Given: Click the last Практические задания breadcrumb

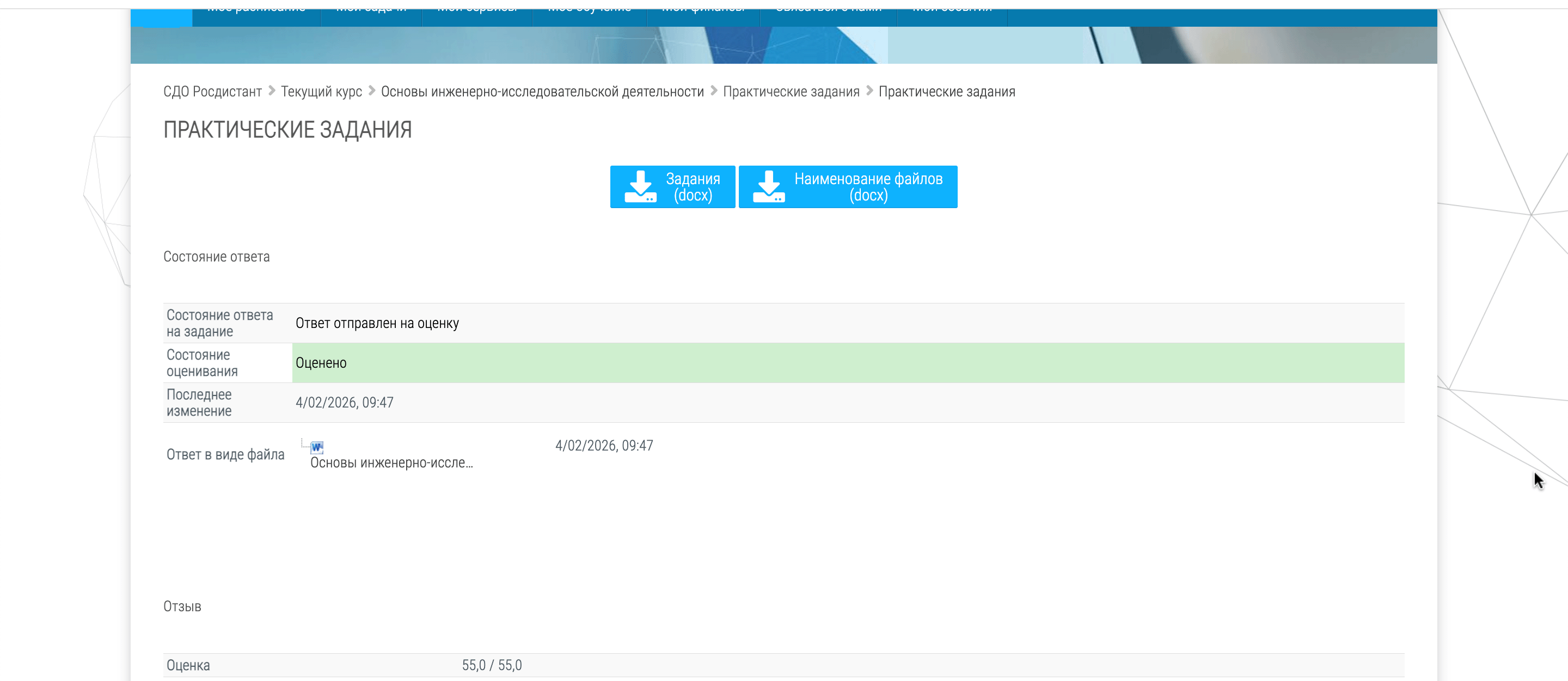Looking at the screenshot, I should [947, 92].
